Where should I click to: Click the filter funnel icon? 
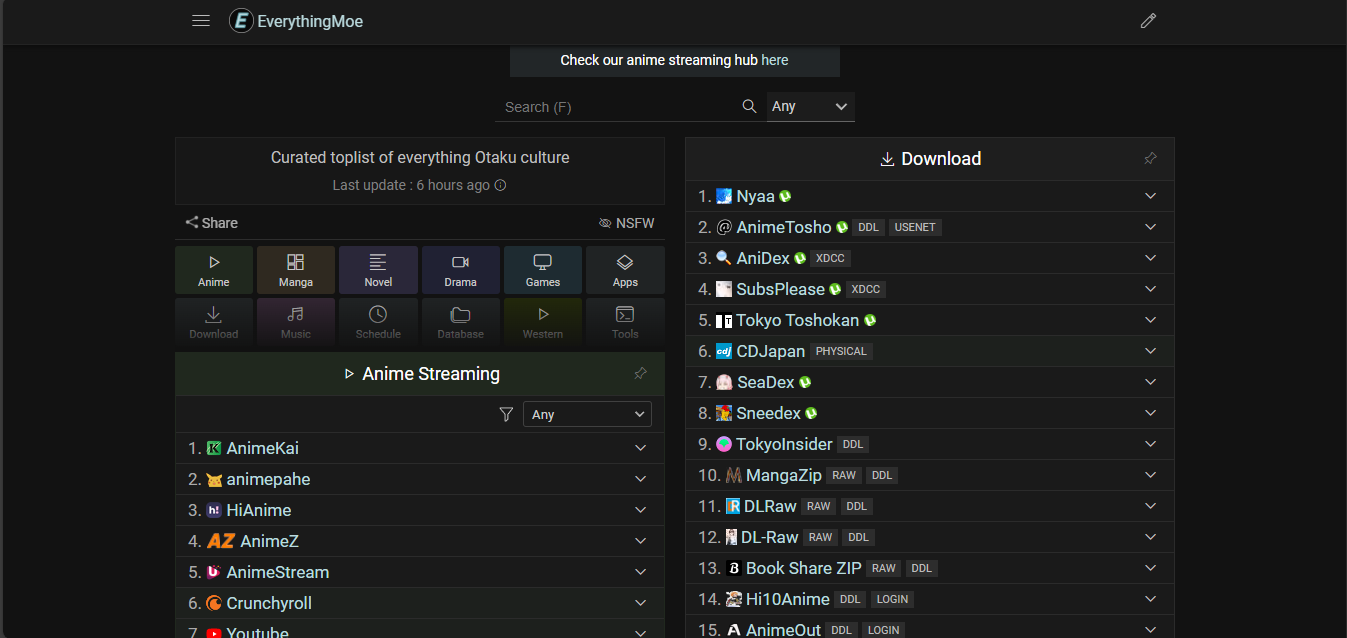506,414
